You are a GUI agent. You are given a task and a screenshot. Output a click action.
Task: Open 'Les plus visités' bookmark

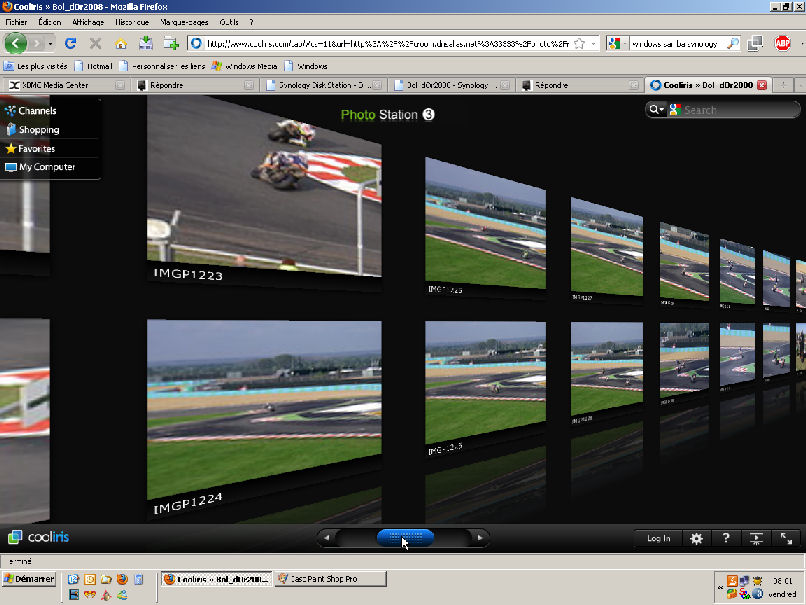point(36,66)
